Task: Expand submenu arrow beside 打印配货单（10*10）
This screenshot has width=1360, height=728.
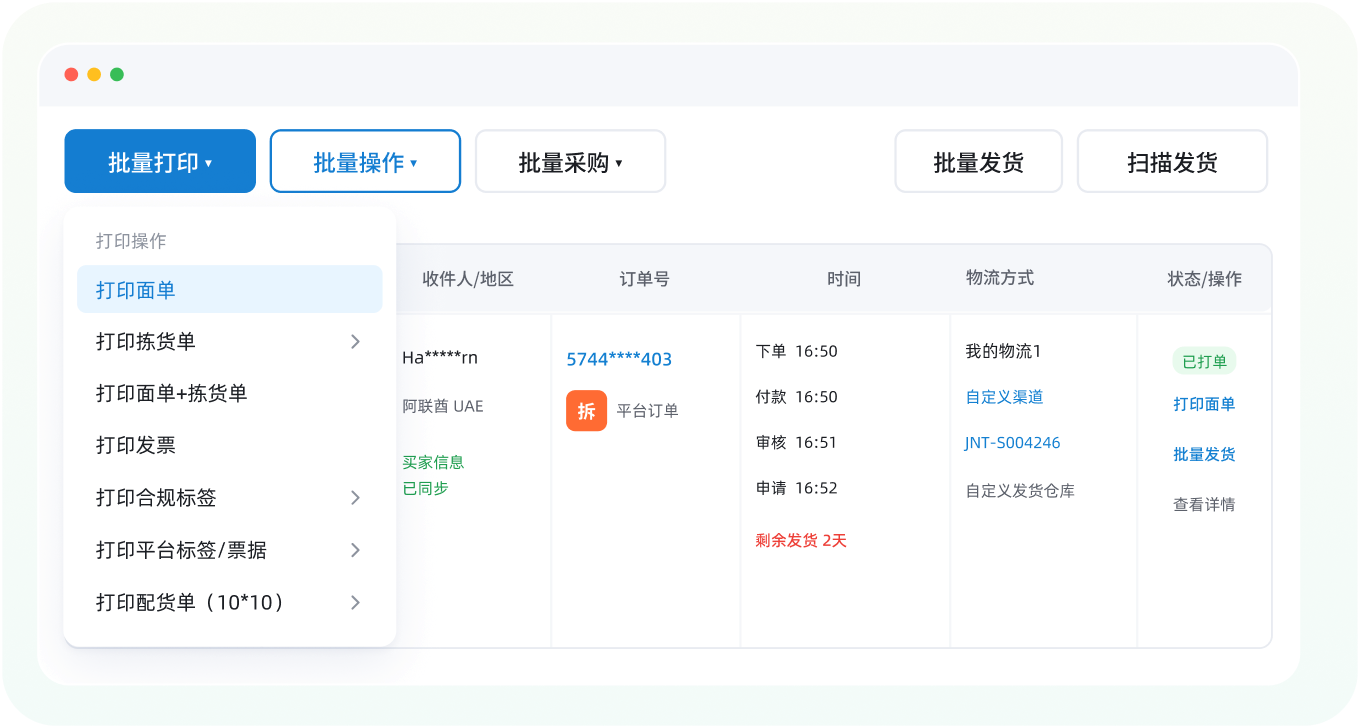Action: [355, 602]
